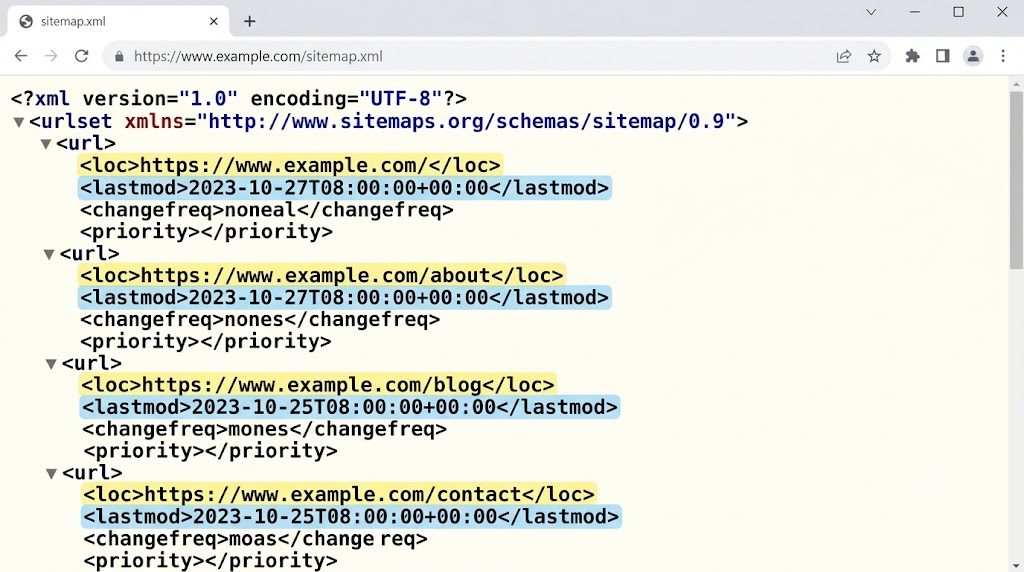Click the empty priority line under noneal
The height and width of the screenshot is (572, 1024).
(x=206, y=232)
